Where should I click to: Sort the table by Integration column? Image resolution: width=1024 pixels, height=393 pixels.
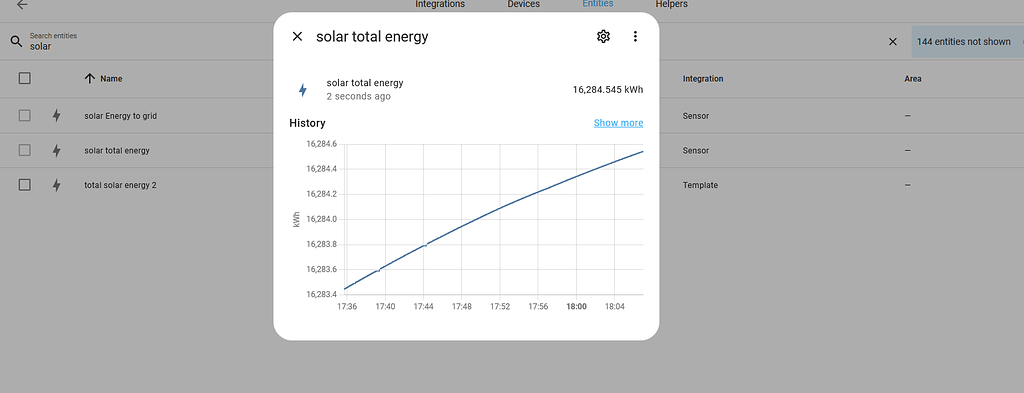tap(703, 78)
